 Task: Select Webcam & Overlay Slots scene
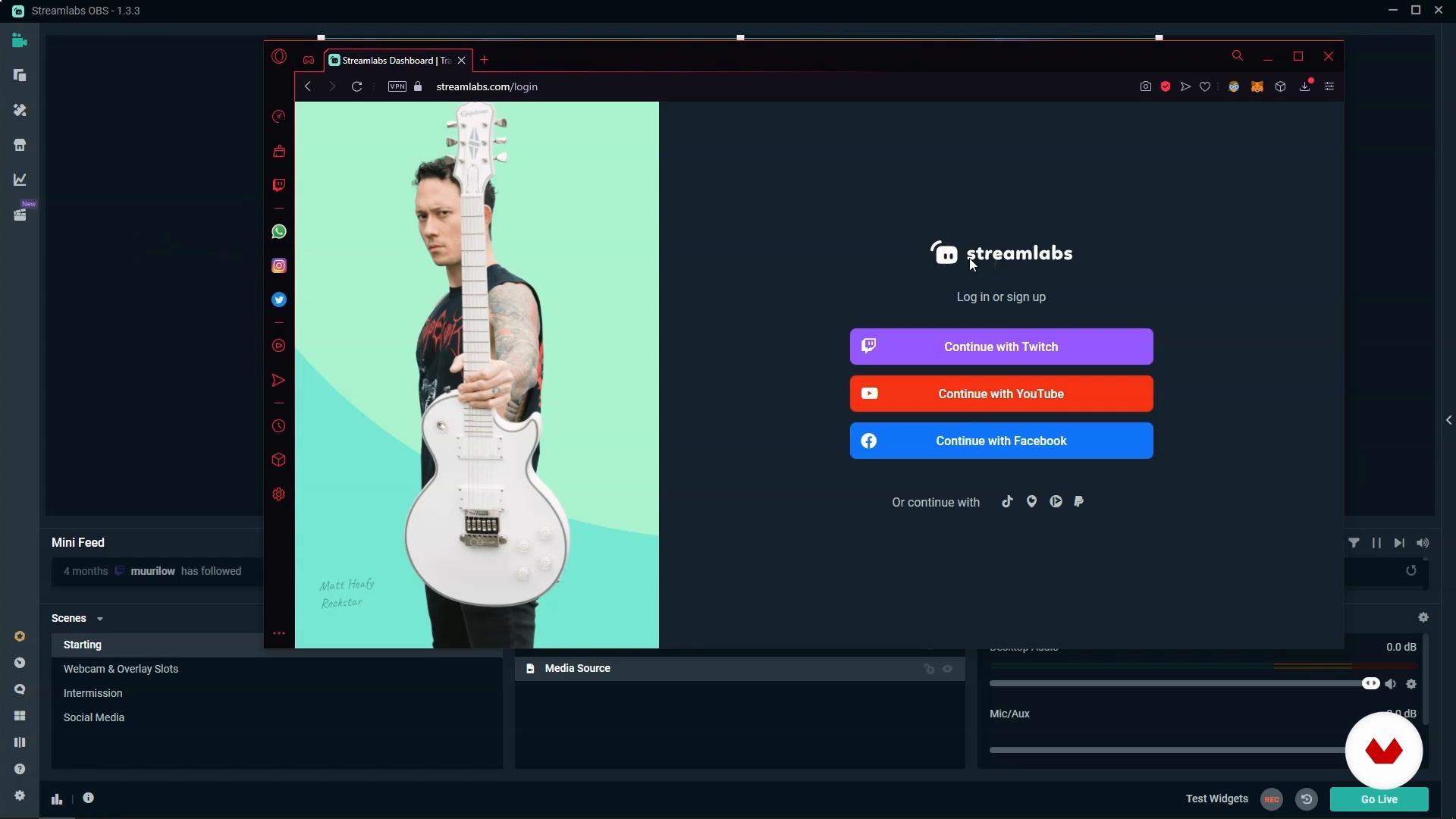pyautogui.click(x=277, y=669)
